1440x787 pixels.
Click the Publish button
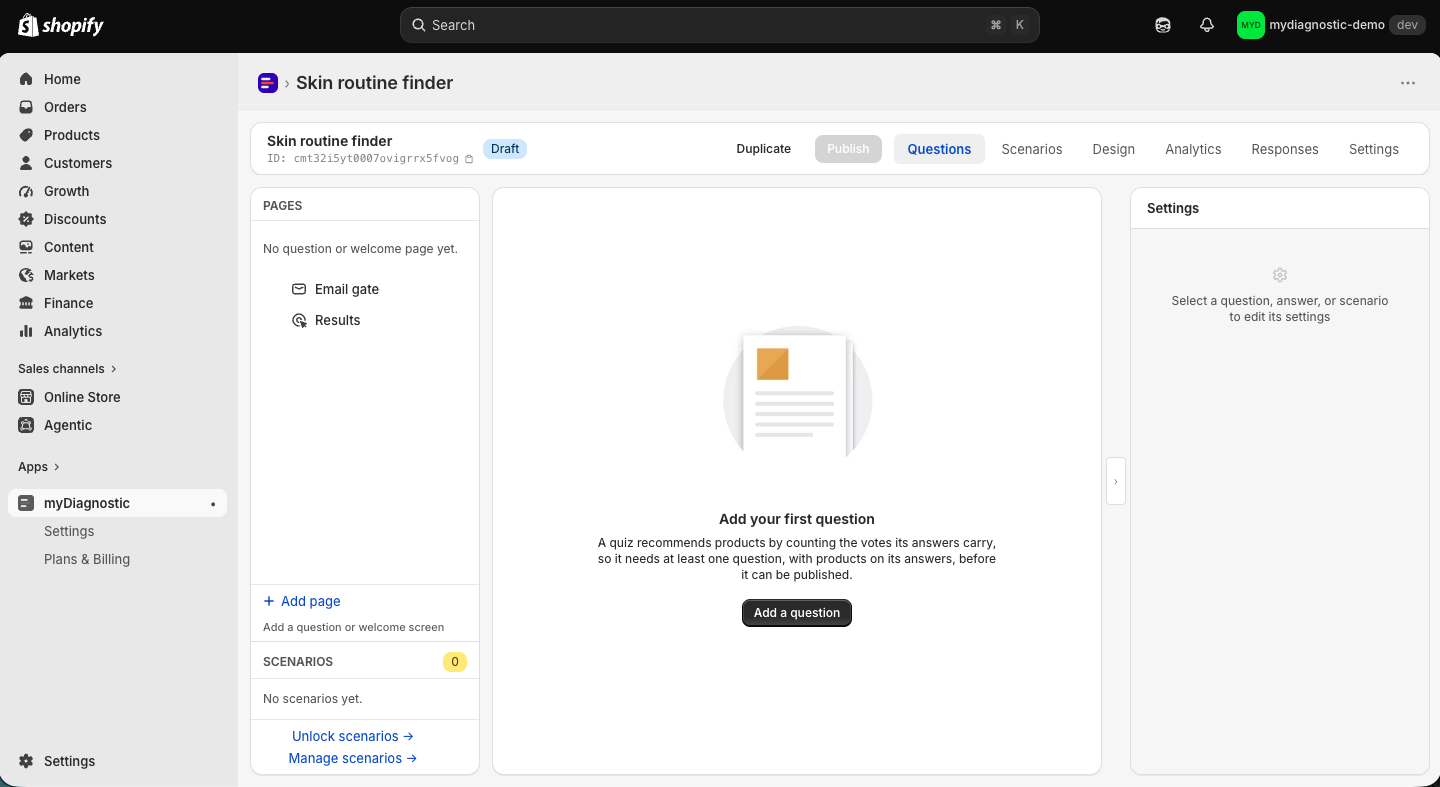click(x=848, y=149)
